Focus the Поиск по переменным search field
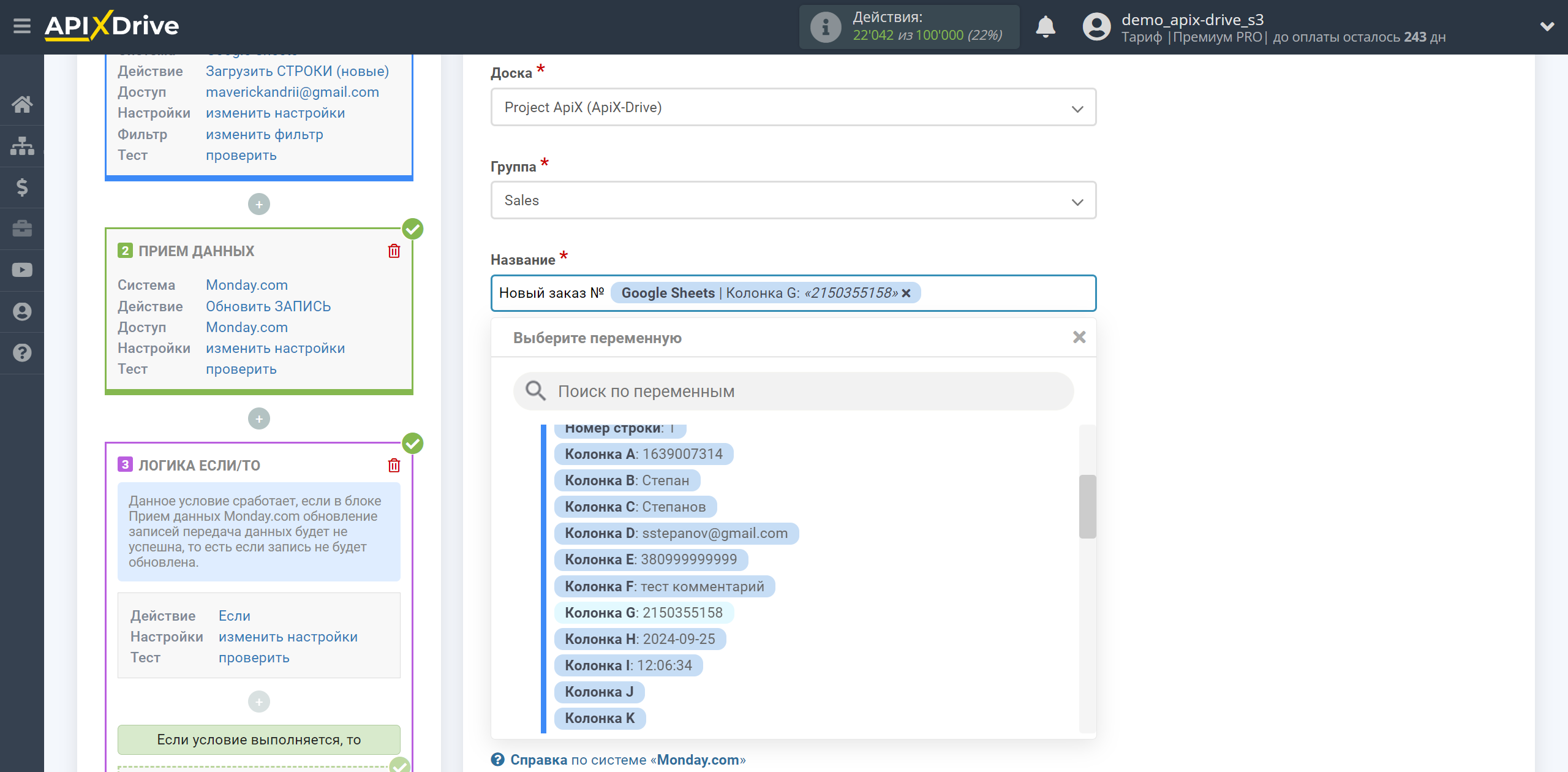 point(793,391)
